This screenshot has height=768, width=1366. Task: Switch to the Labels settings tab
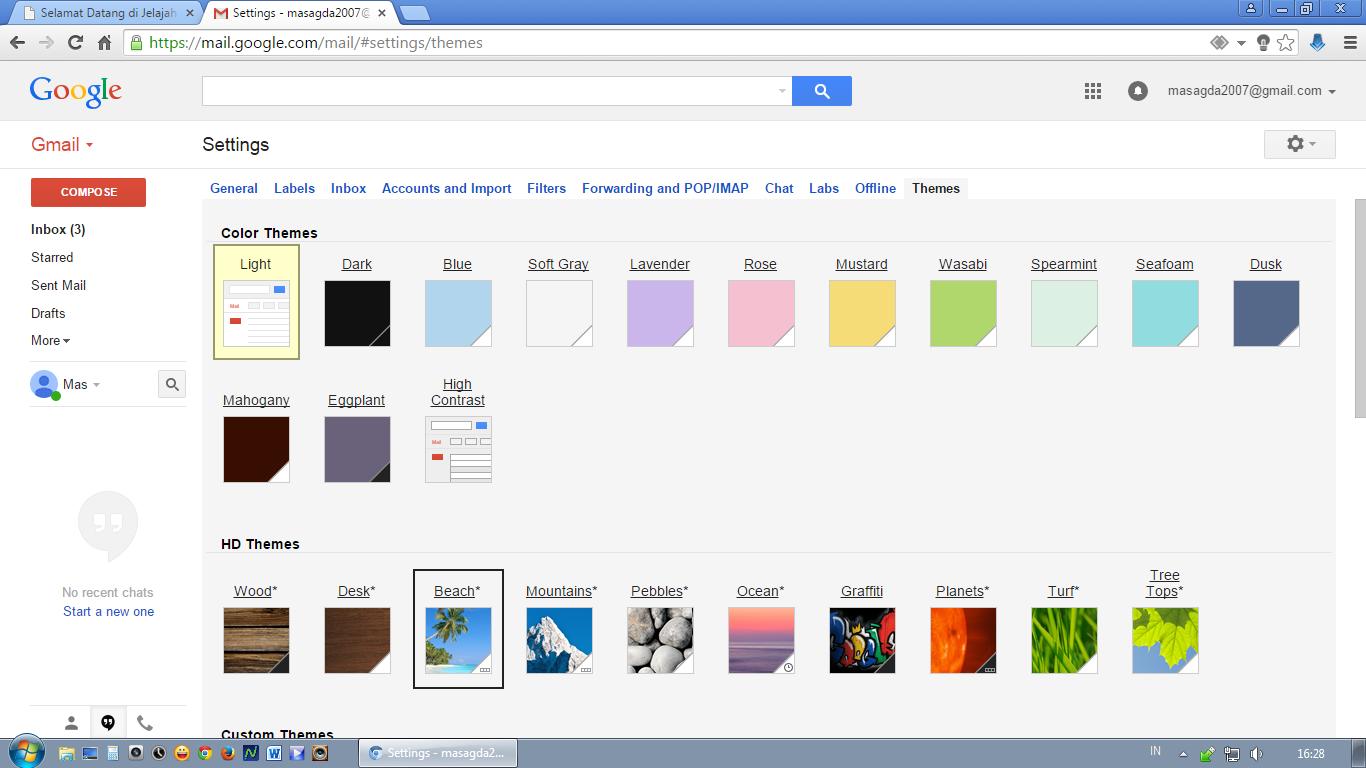click(x=294, y=188)
